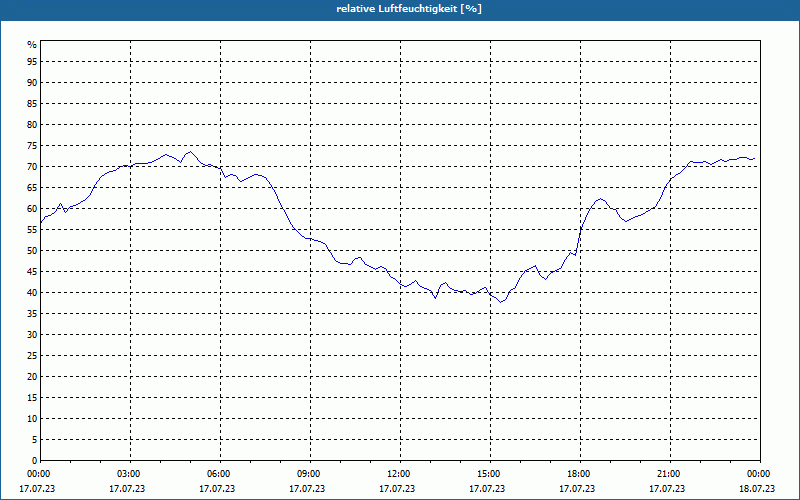
Task: Click the '%' unit label atop y-axis
Action: click(x=32, y=44)
